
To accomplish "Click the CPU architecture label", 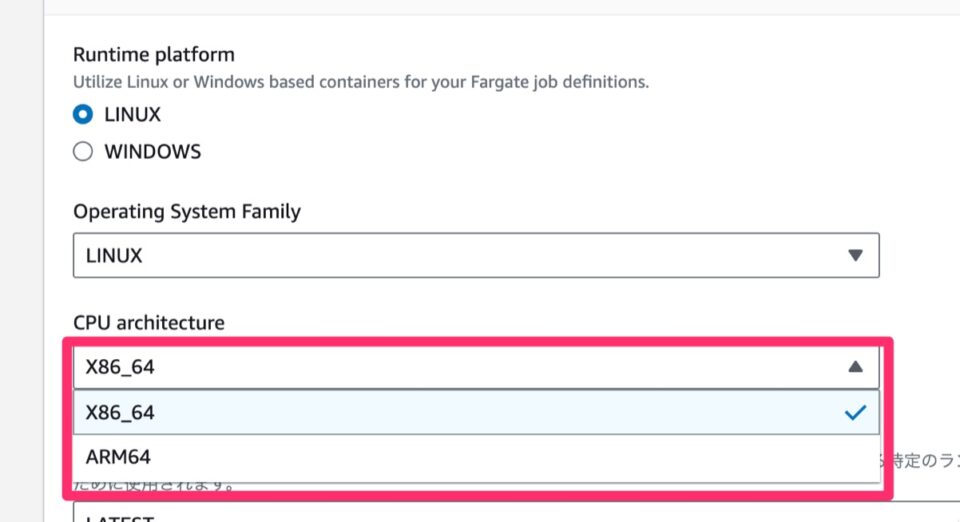I will (149, 322).
